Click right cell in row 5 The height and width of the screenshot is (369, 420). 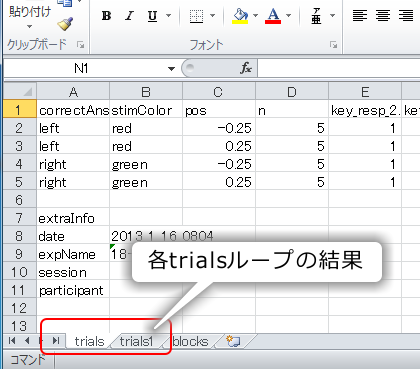point(73,182)
